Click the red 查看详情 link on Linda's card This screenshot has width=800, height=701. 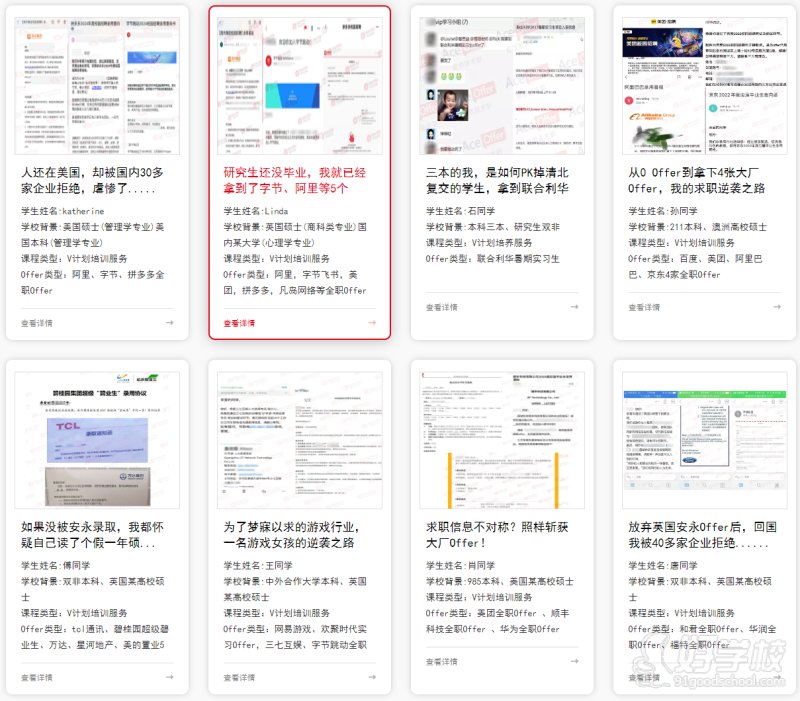pyautogui.click(x=239, y=323)
